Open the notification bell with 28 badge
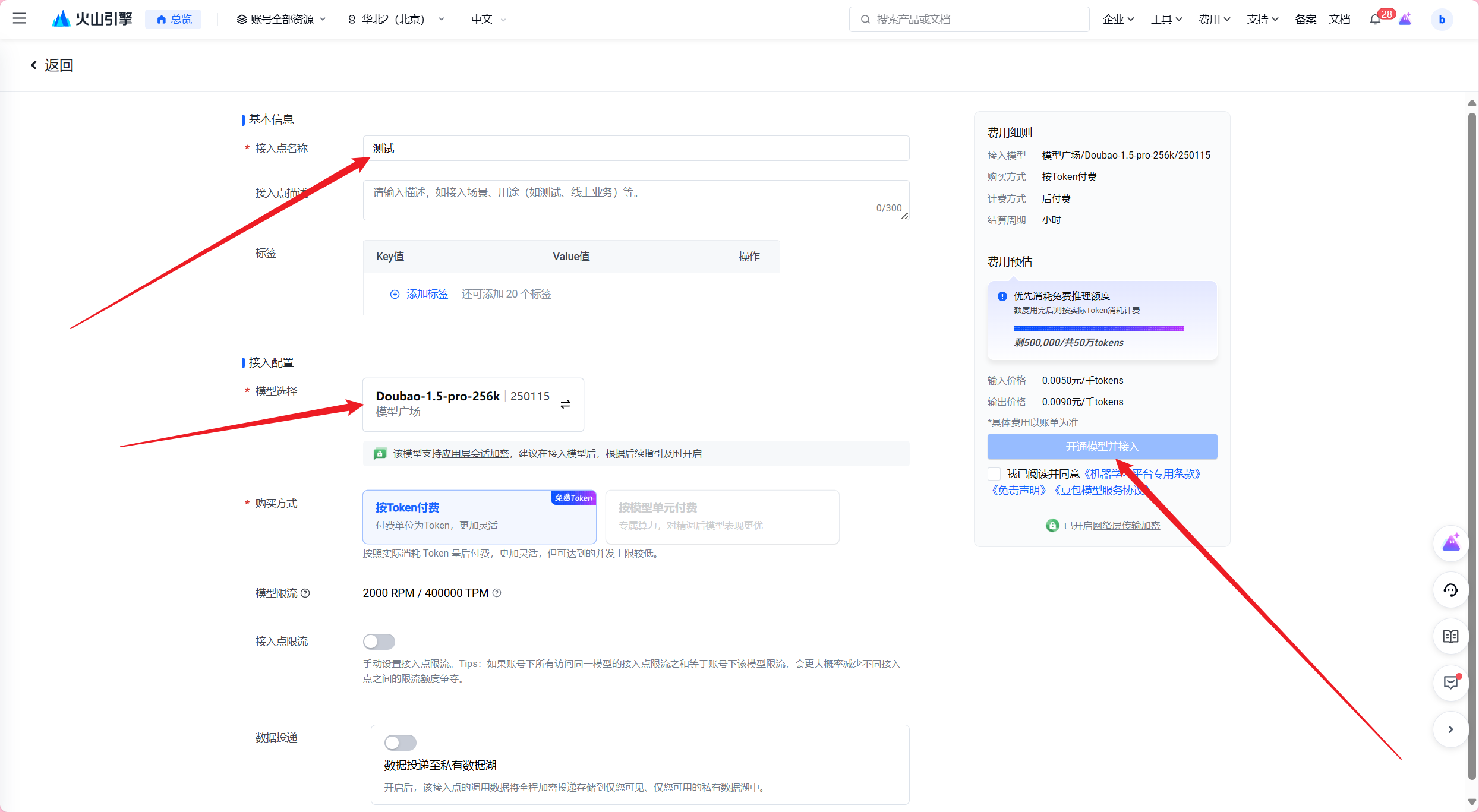Image resolution: width=1479 pixels, height=812 pixels. tap(1376, 19)
